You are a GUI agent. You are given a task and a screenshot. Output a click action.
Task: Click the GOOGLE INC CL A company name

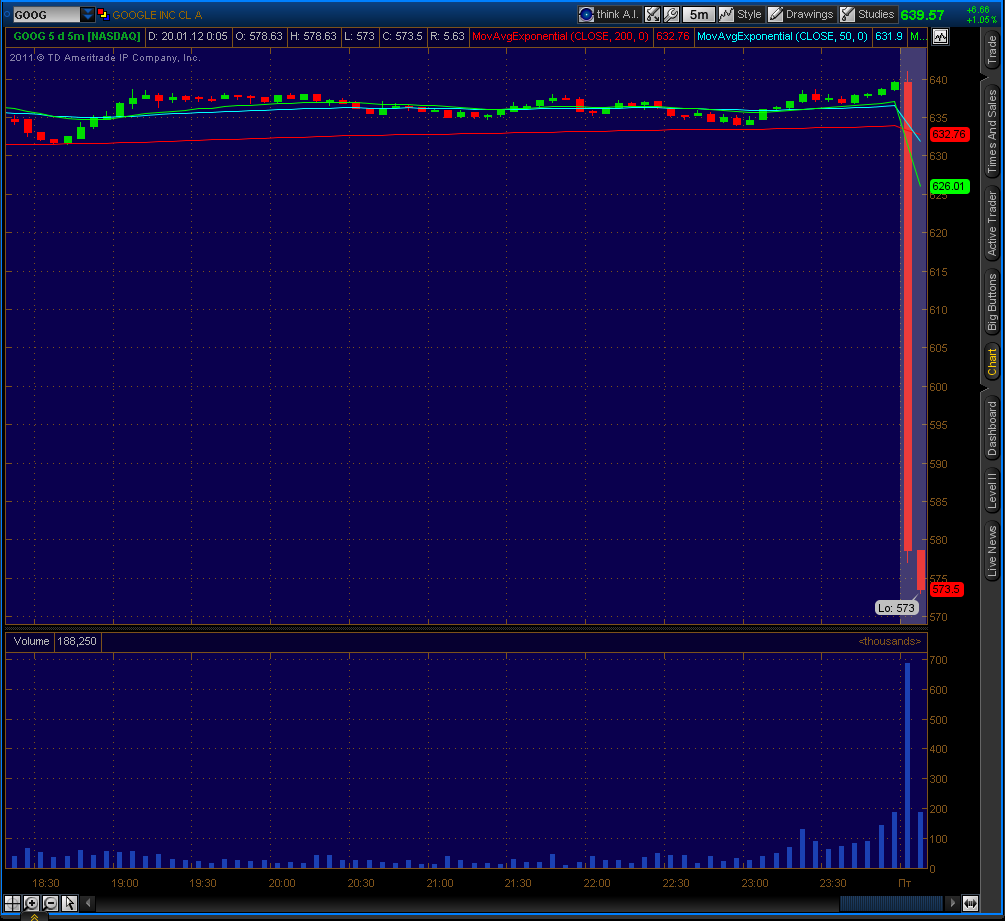157,15
